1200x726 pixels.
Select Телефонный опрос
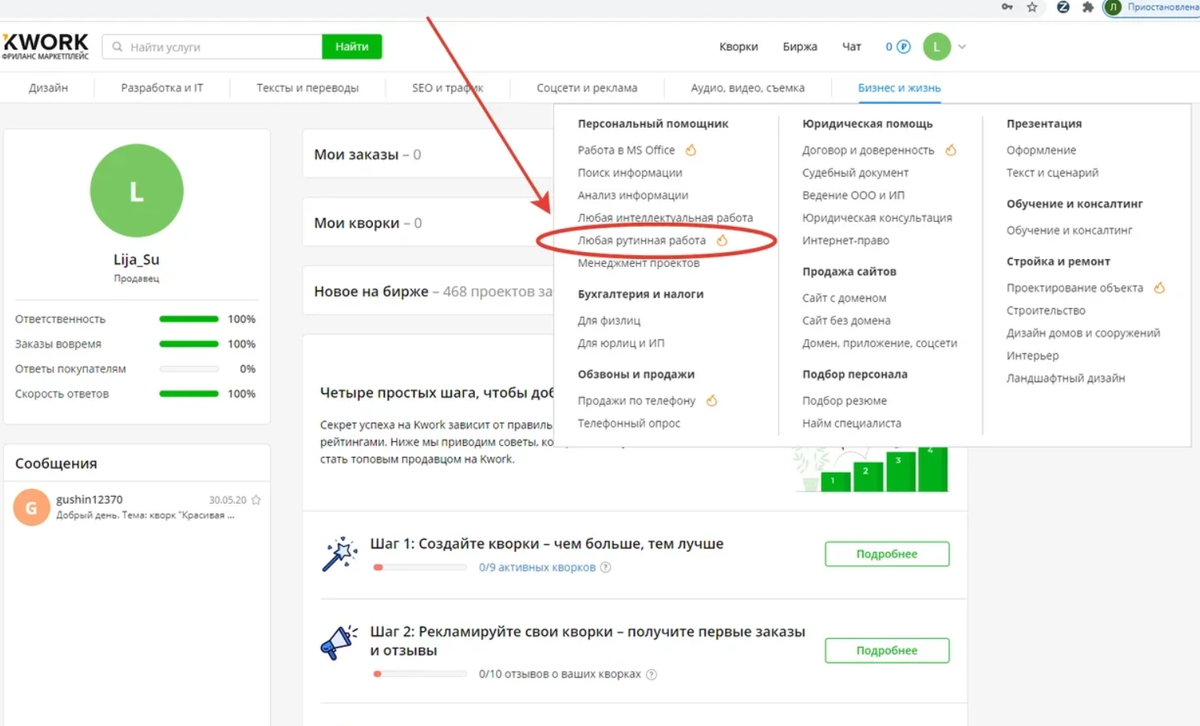click(x=629, y=423)
